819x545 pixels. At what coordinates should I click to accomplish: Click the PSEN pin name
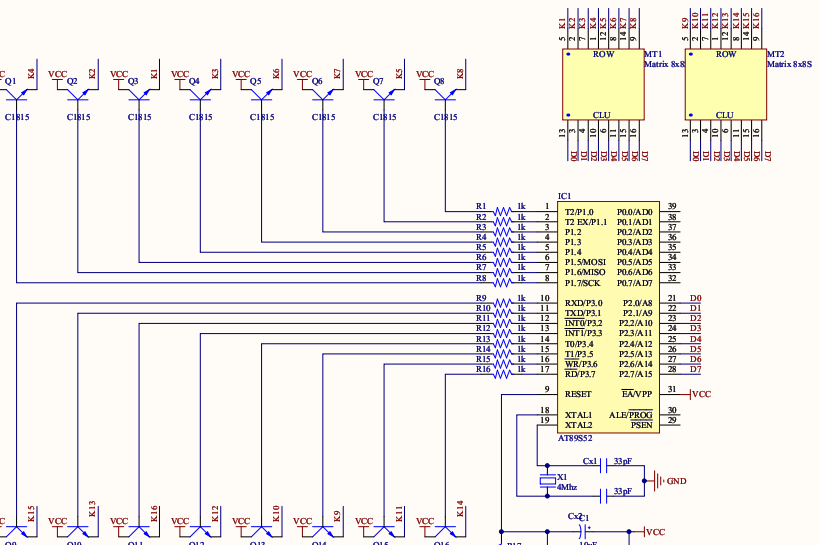pos(641,425)
